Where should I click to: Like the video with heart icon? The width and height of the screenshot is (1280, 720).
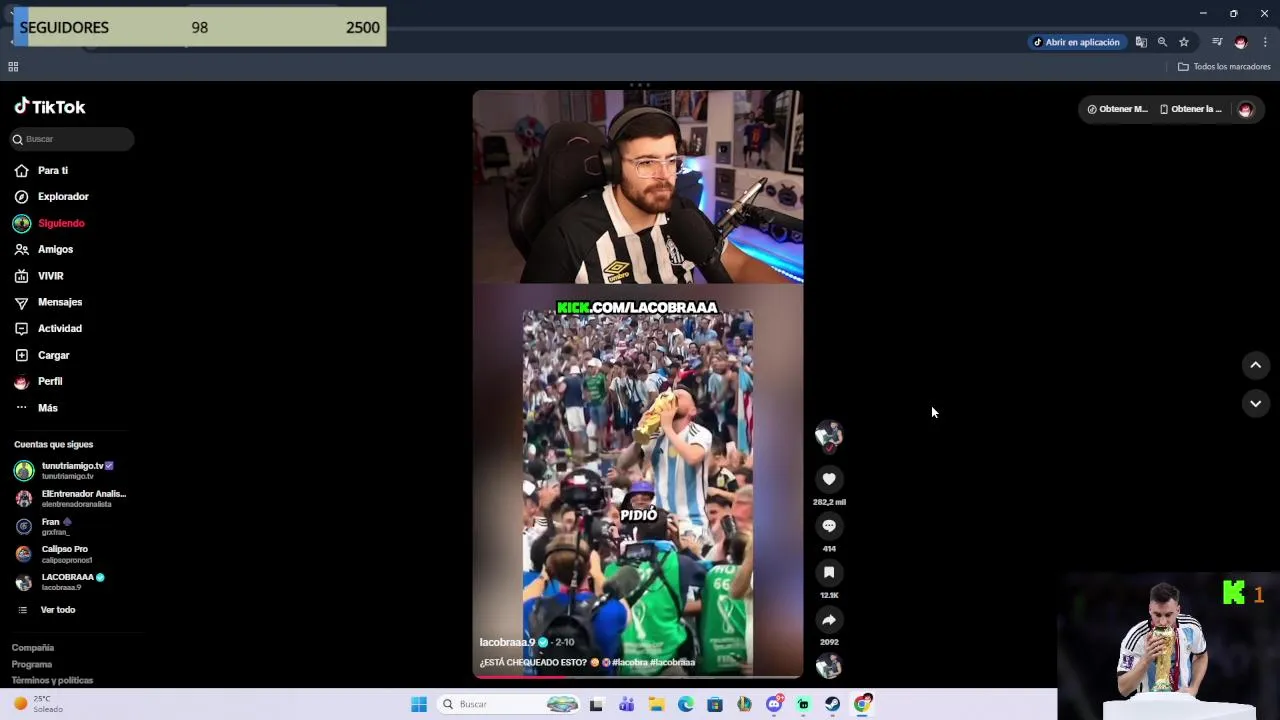pos(829,479)
